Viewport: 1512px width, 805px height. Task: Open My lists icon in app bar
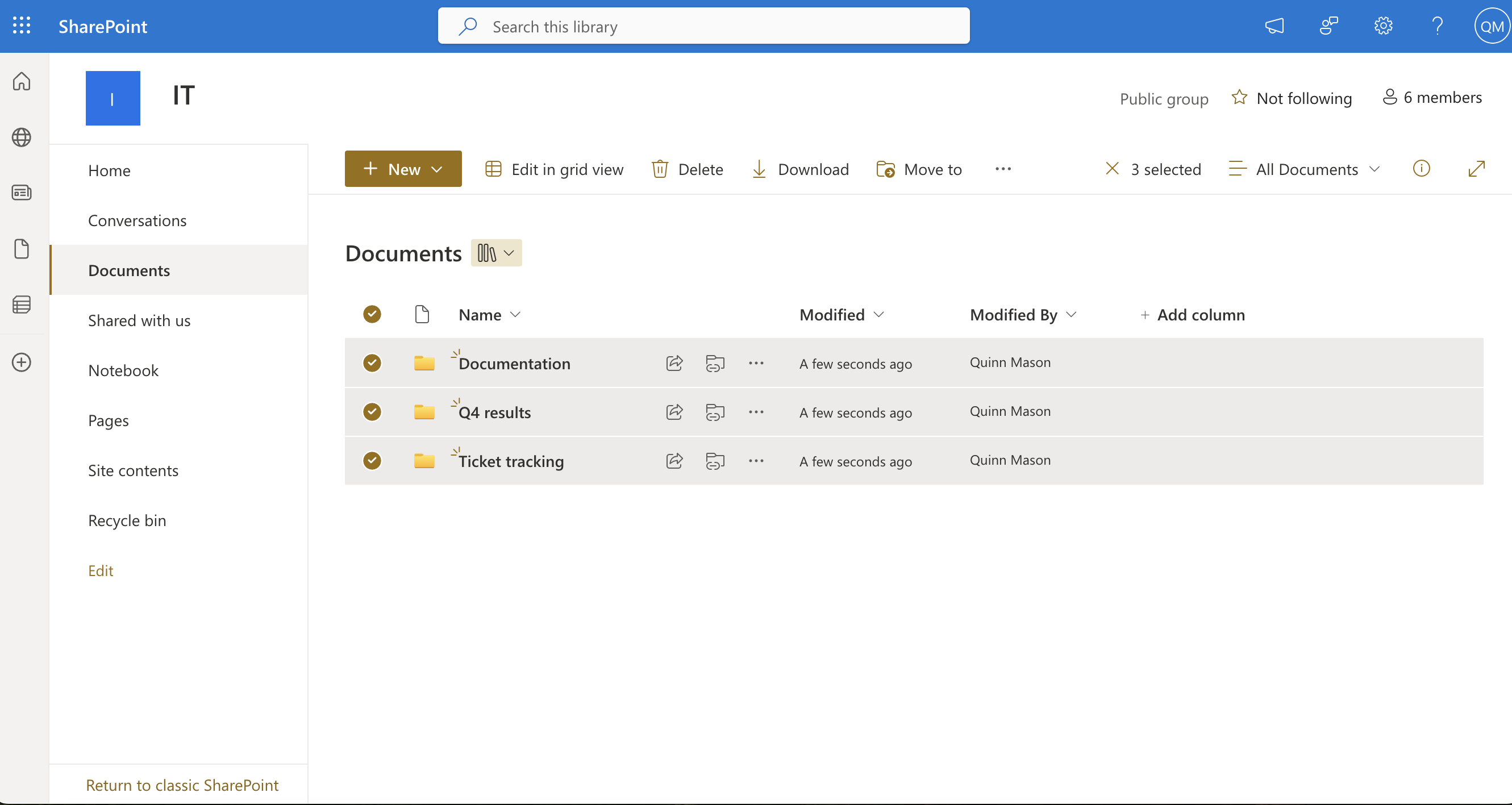pos(22,305)
